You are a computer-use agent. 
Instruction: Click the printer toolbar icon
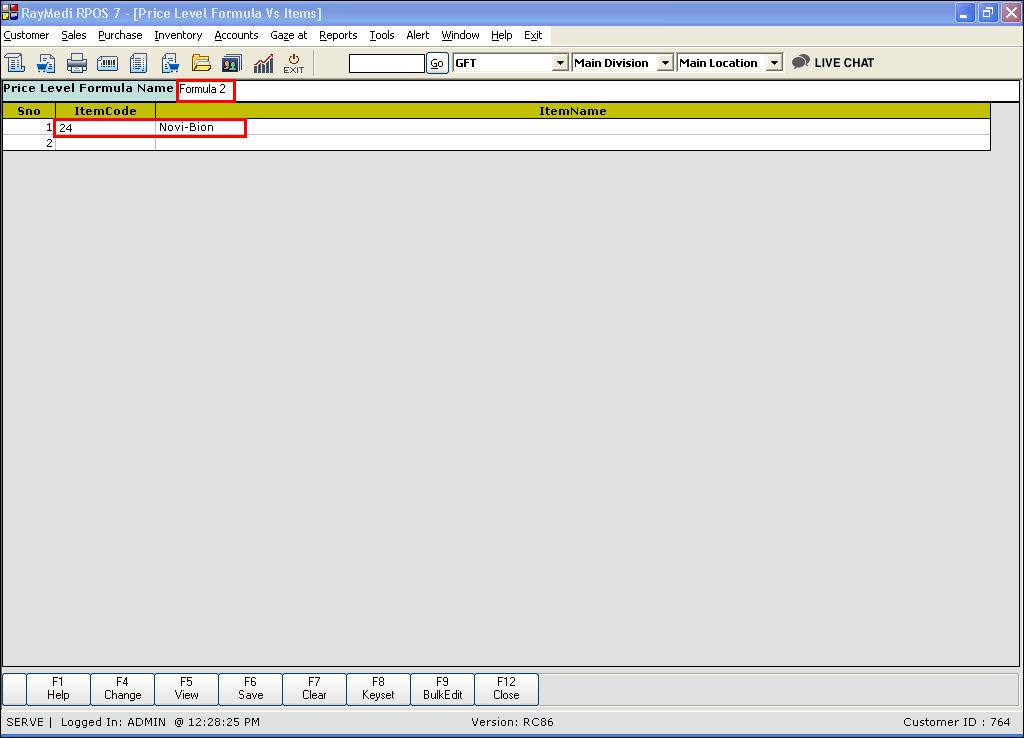(x=77, y=63)
